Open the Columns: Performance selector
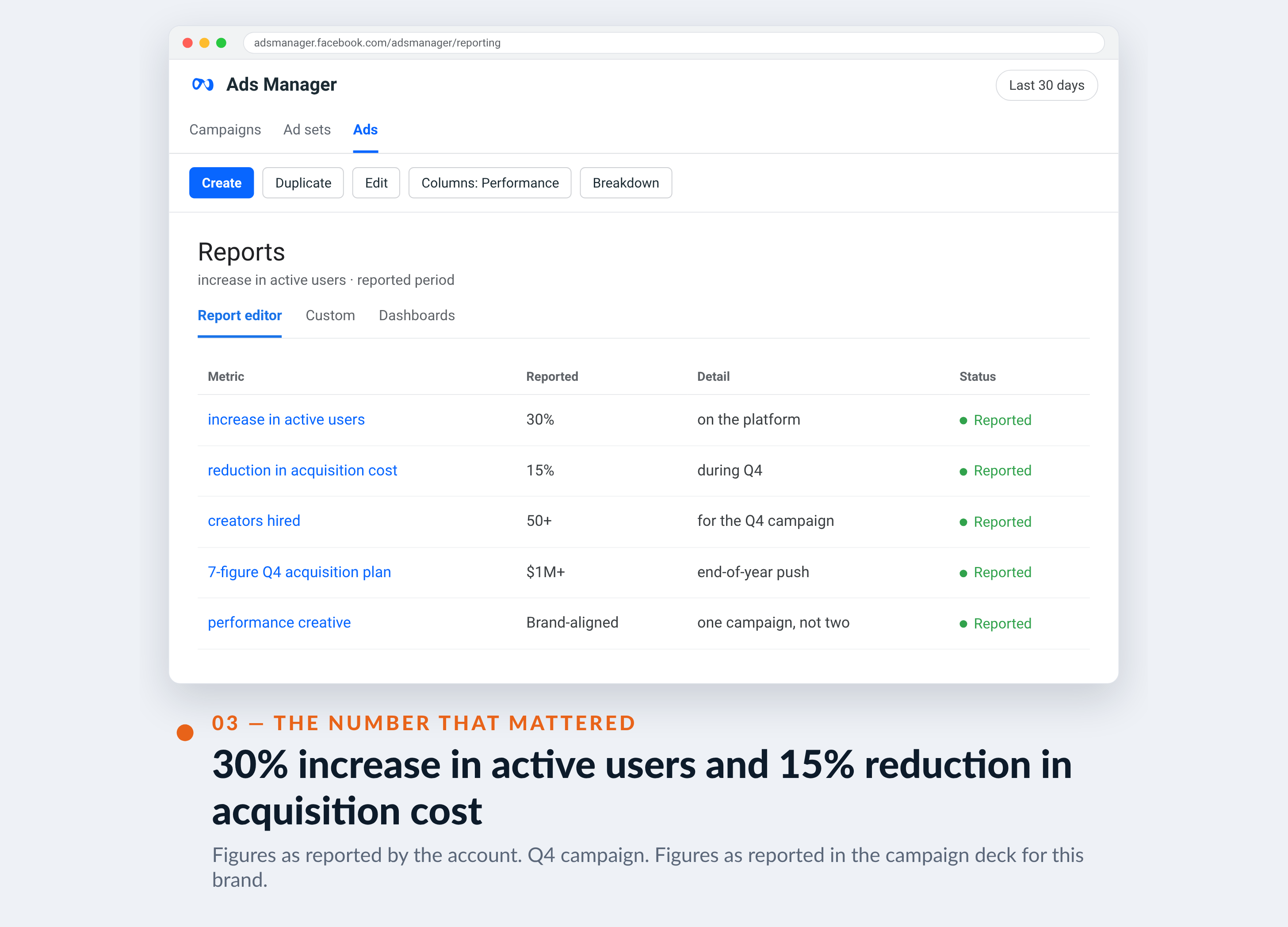The width and height of the screenshot is (1288, 927). [489, 183]
